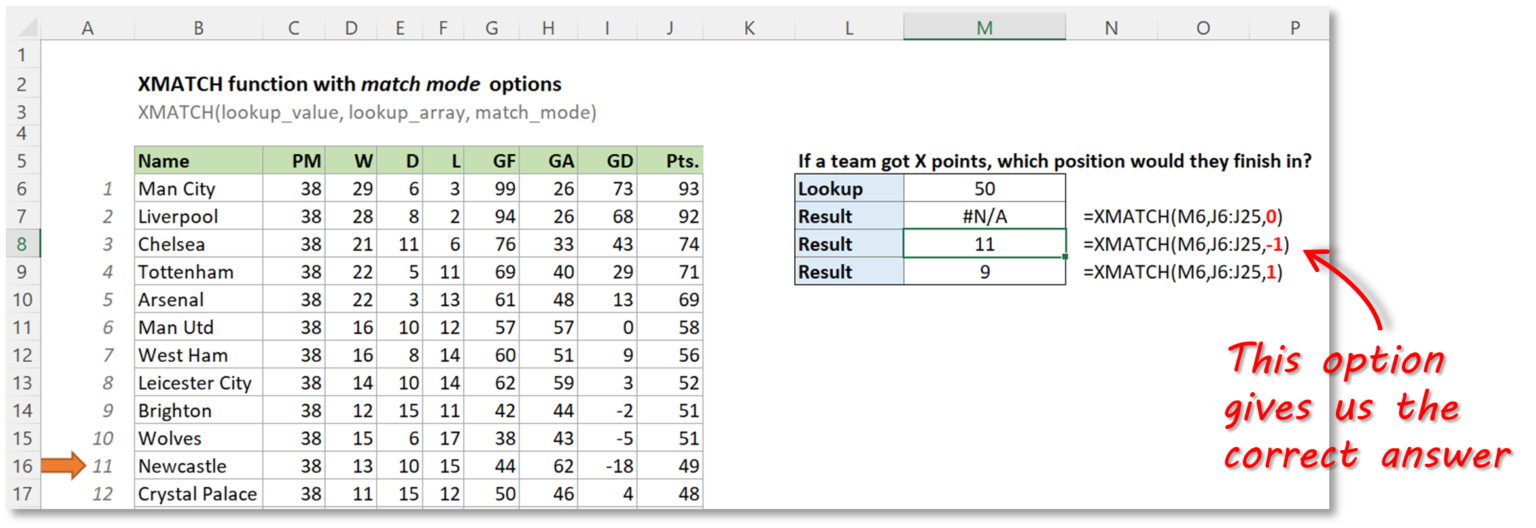This screenshot has height=528, width=1536.
Task: Click the Lookup value cell containing 50
Action: pos(984,189)
